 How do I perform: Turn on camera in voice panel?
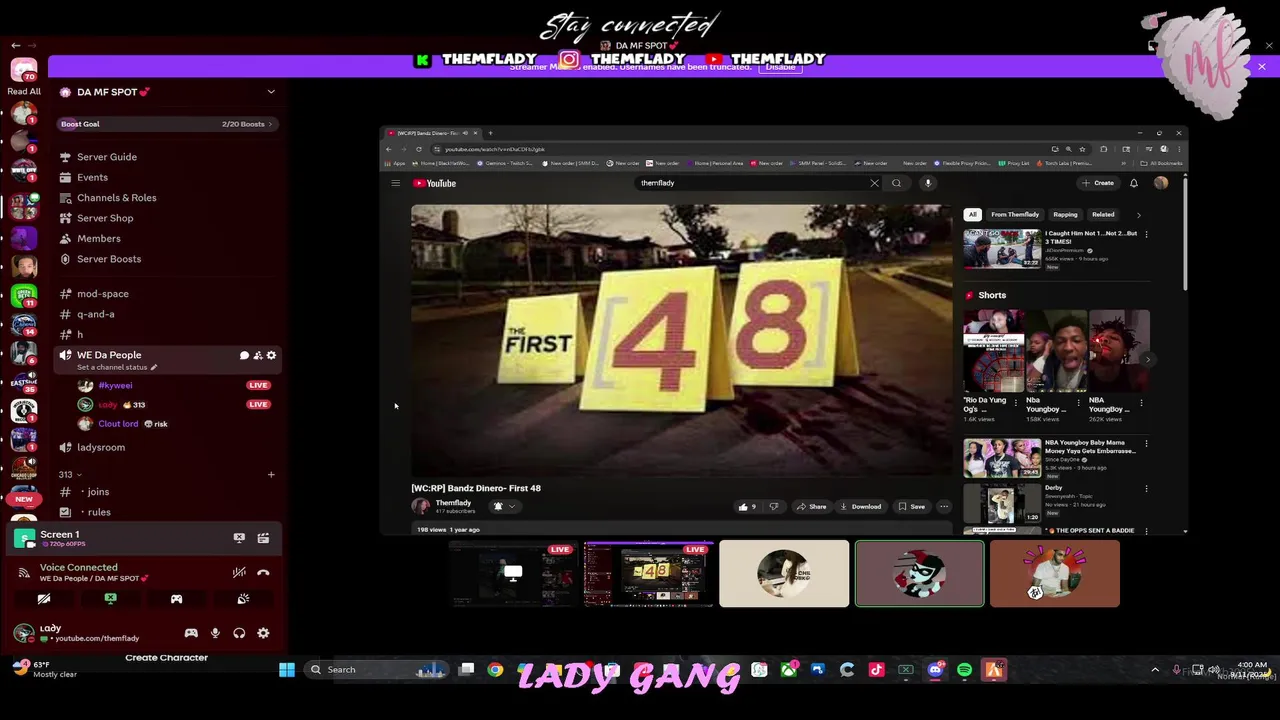pos(44,599)
